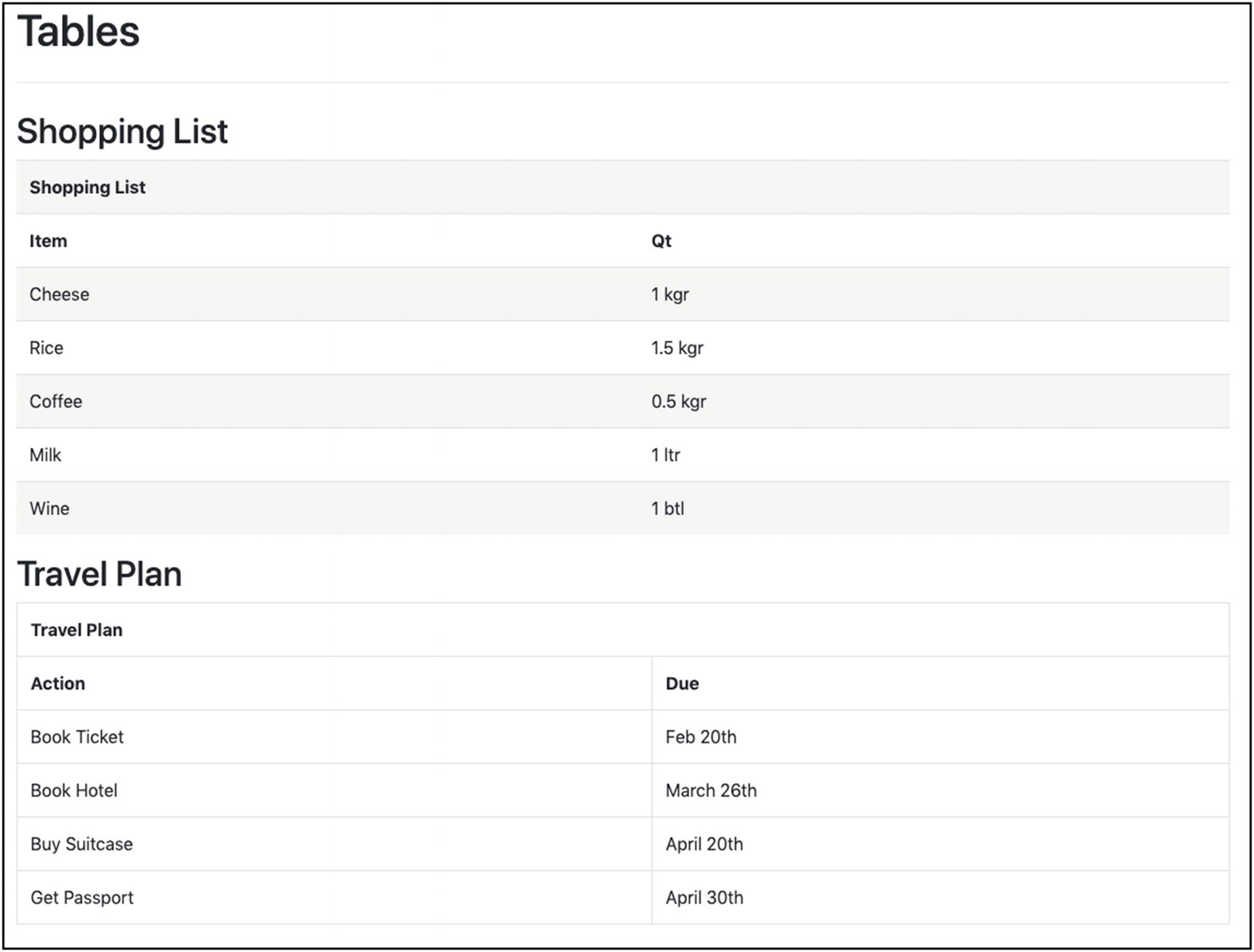The width and height of the screenshot is (1254, 952).
Task: Click the Milk item cell
Action: [45, 455]
